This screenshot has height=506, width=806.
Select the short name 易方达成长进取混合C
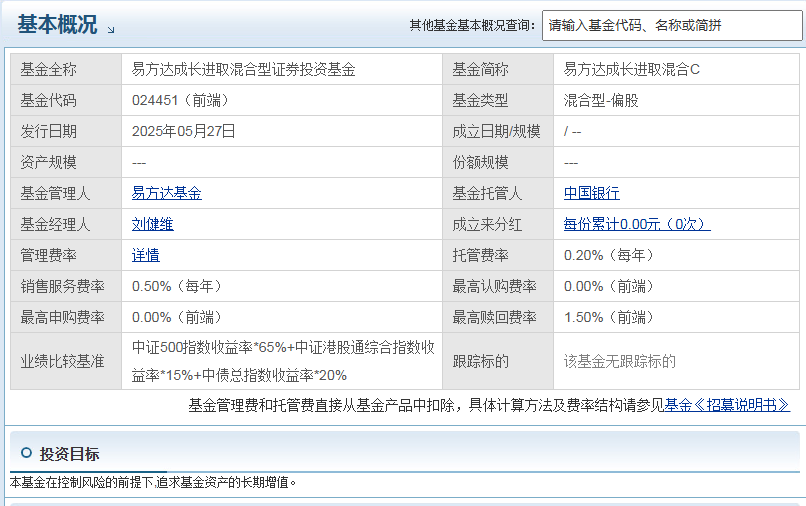632,69
